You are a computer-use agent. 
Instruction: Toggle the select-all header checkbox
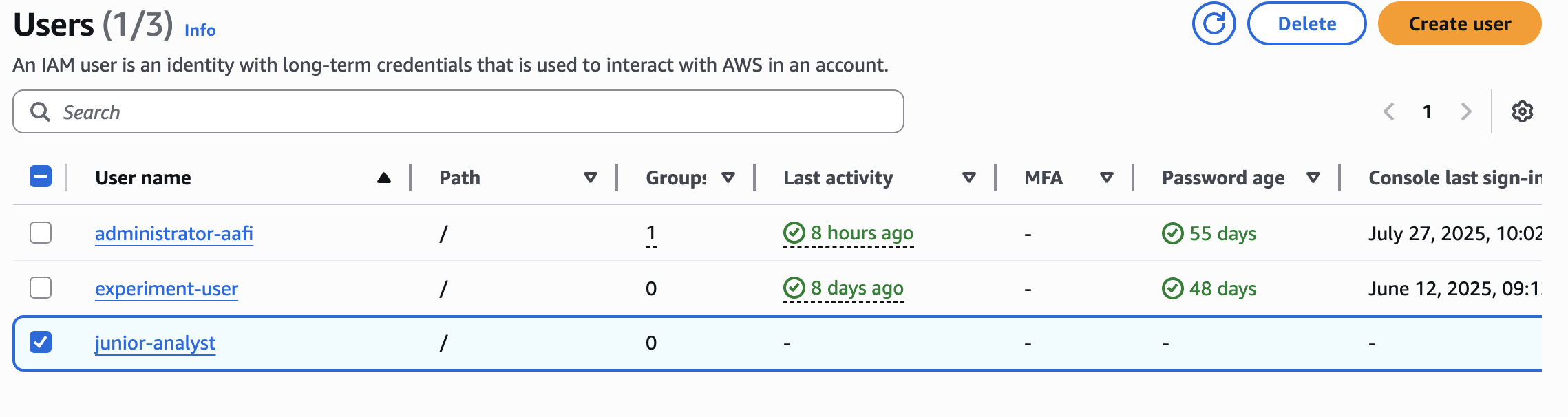point(41,177)
